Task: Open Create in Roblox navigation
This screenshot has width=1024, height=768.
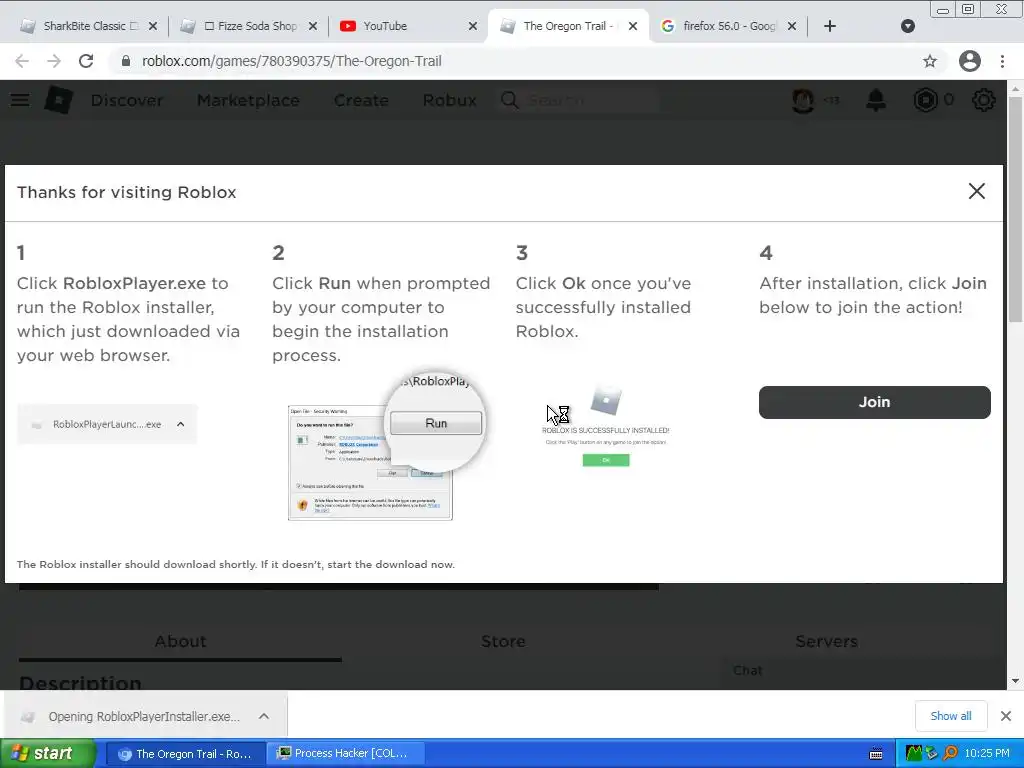Action: coord(361,100)
